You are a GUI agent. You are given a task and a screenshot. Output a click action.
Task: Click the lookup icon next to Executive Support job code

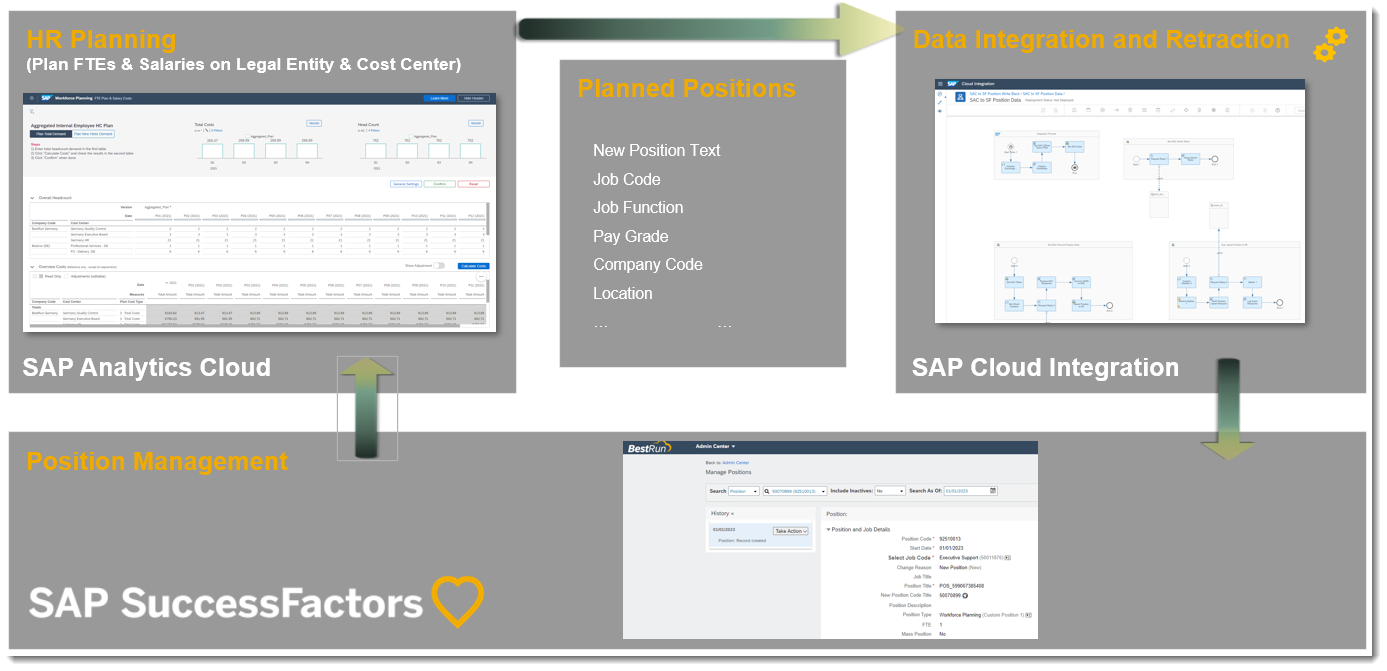pyautogui.click(x=1008, y=557)
